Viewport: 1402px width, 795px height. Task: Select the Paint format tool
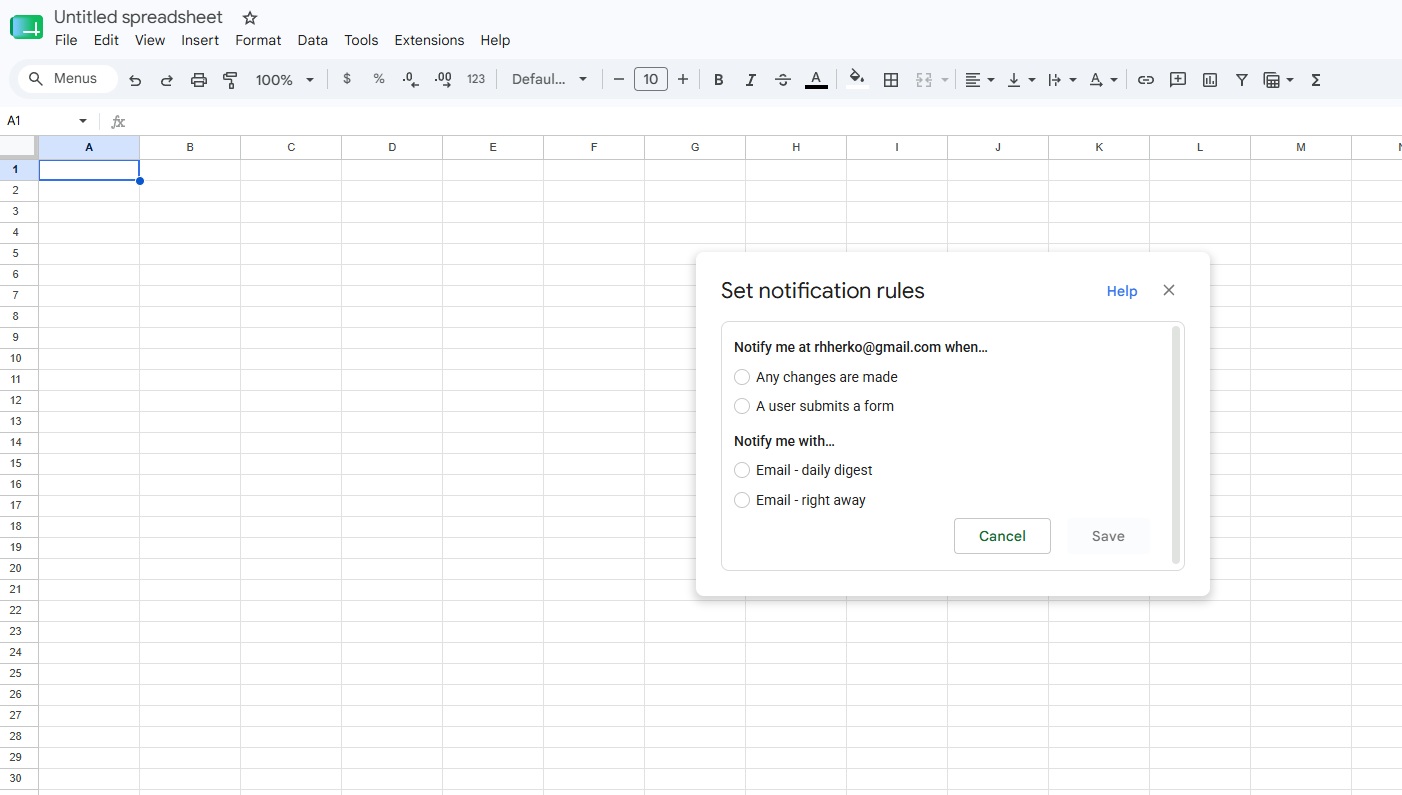(x=230, y=80)
